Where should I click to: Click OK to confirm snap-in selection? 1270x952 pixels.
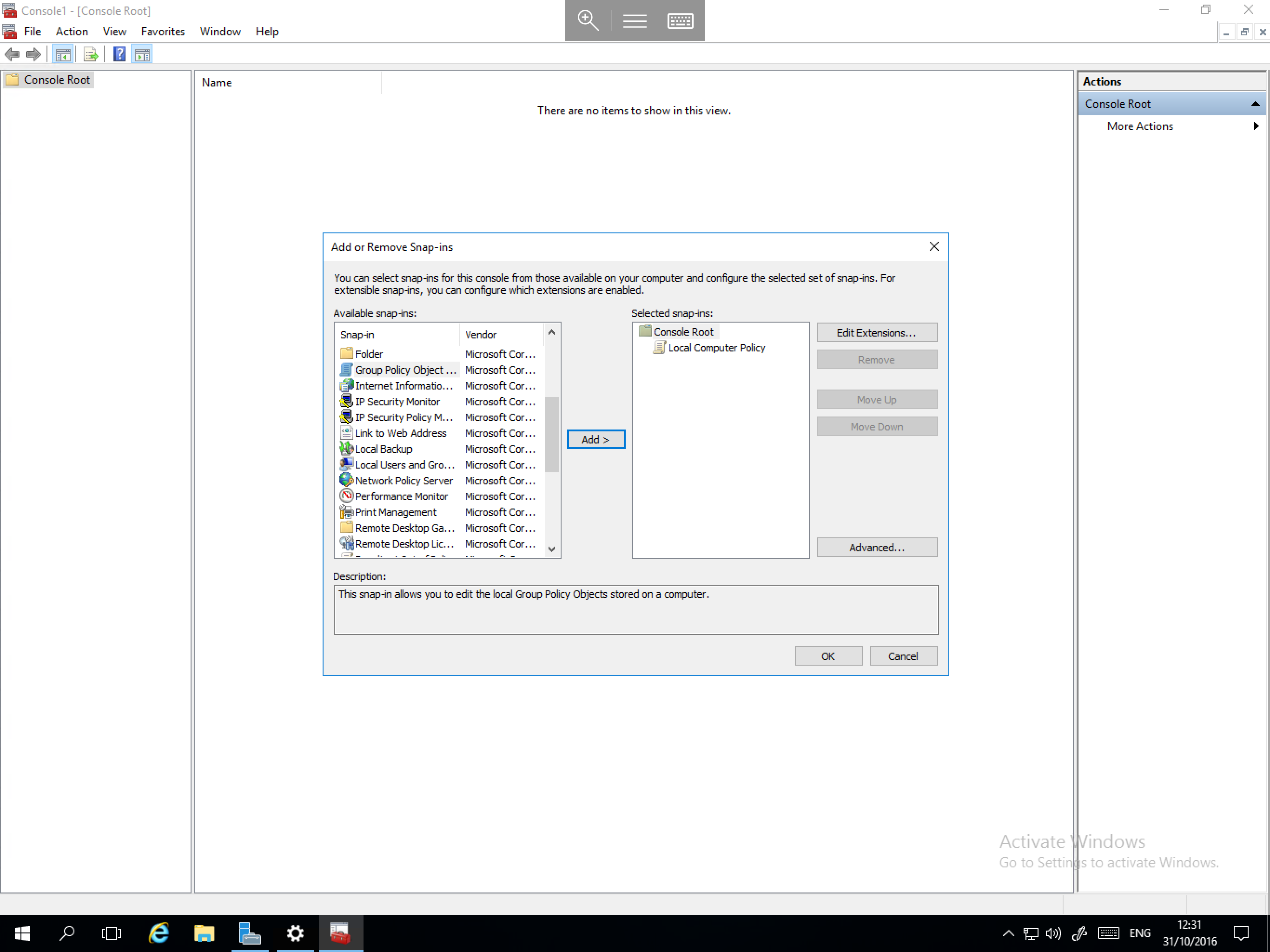[828, 655]
